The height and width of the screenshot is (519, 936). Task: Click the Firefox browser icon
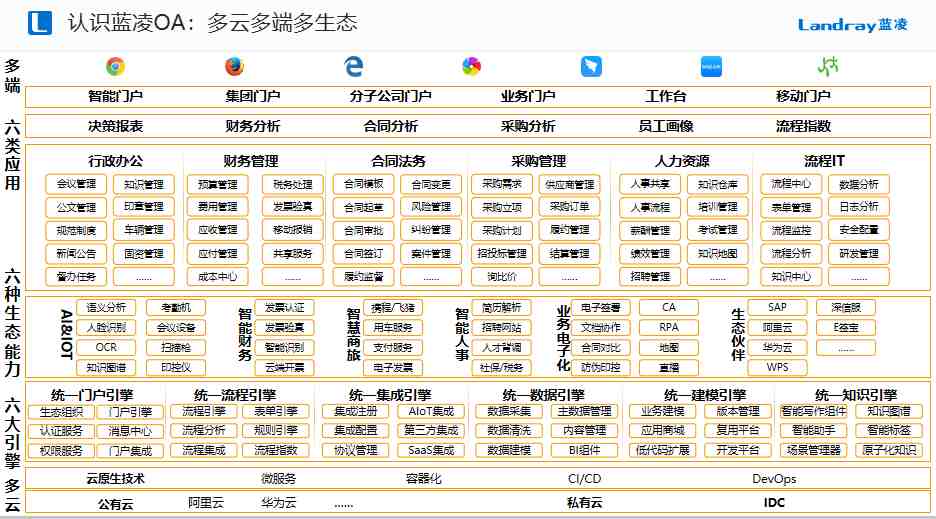(235, 66)
